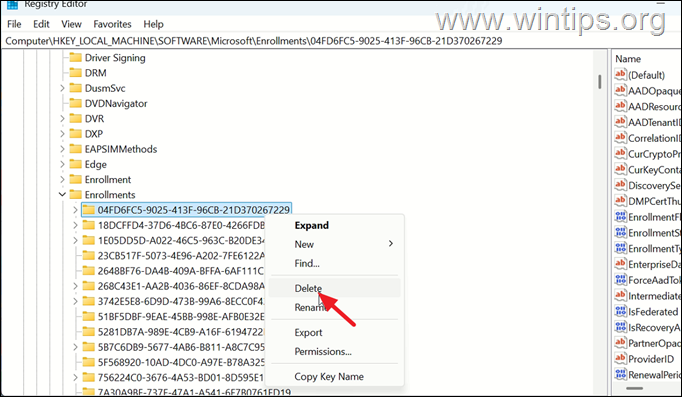The width and height of the screenshot is (682, 397).
Task: Click folder icon of 23CB517F-5073 key
Action: 89,256
